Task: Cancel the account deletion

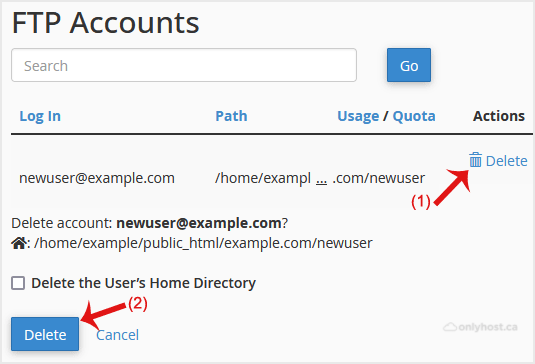Action: 117,335
